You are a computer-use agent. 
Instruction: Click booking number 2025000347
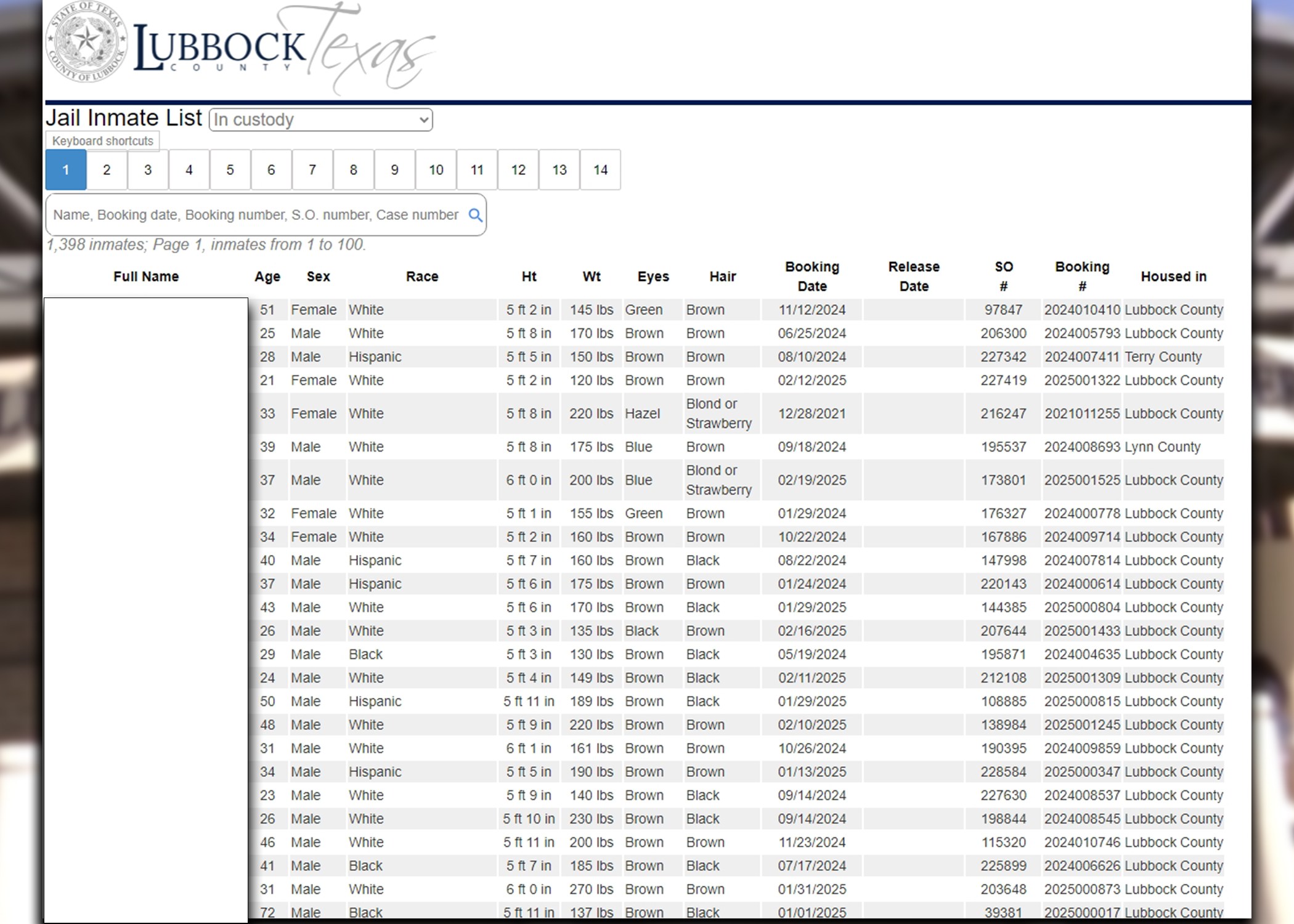pos(1082,771)
